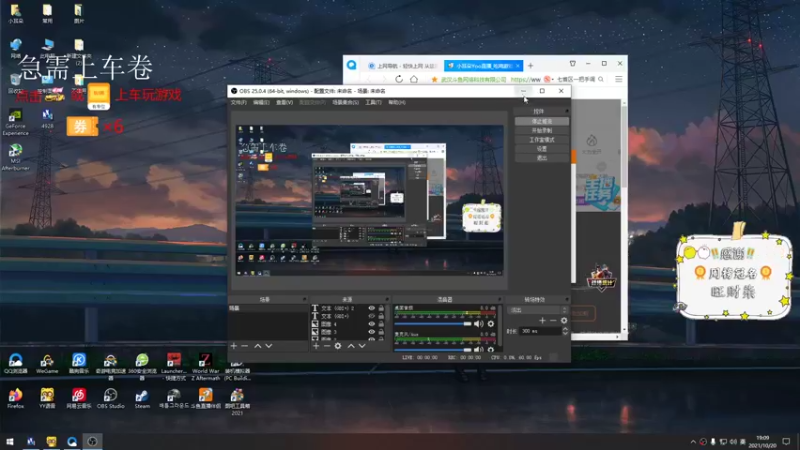Viewport: 800px width, 450px height.
Task: Switch to first browser tab
Action: click(x=403, y=66)
